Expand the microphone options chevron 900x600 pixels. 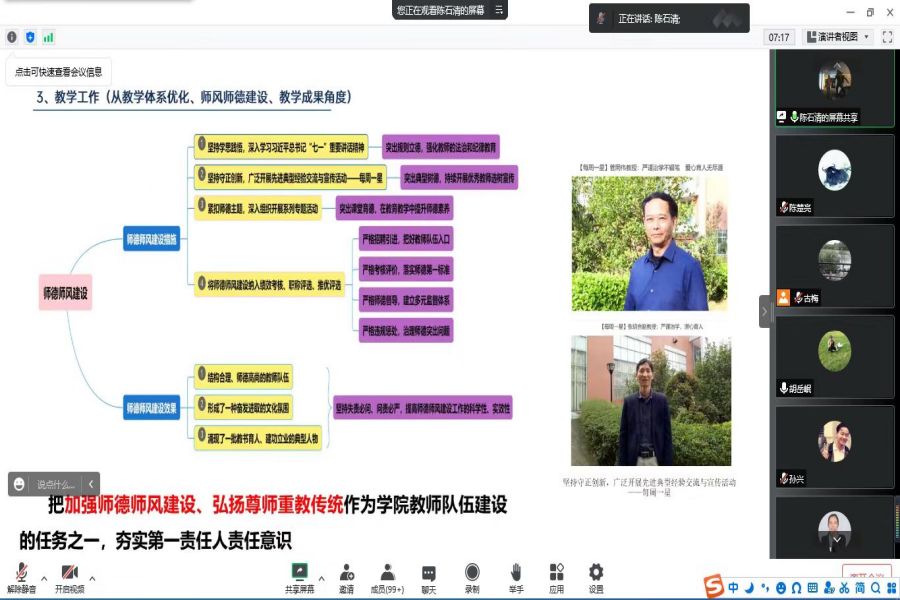click(44, 578)
